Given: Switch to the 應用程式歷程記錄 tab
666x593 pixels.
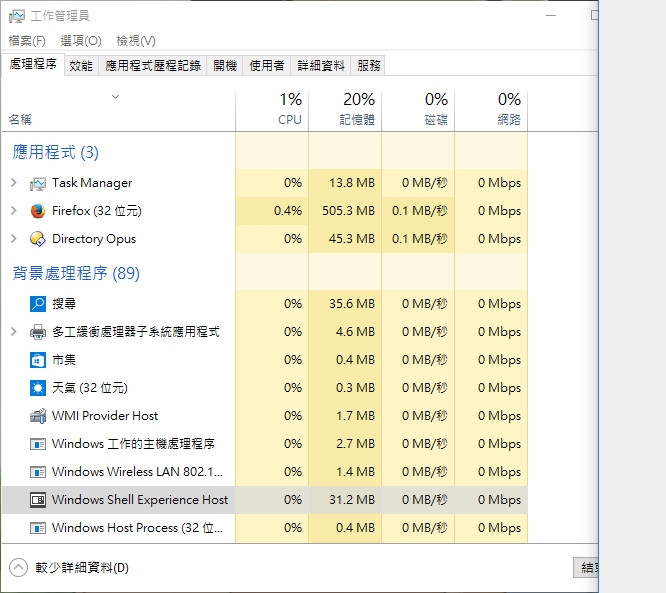Looking at the screenshot, I should (x=153, y=65).
